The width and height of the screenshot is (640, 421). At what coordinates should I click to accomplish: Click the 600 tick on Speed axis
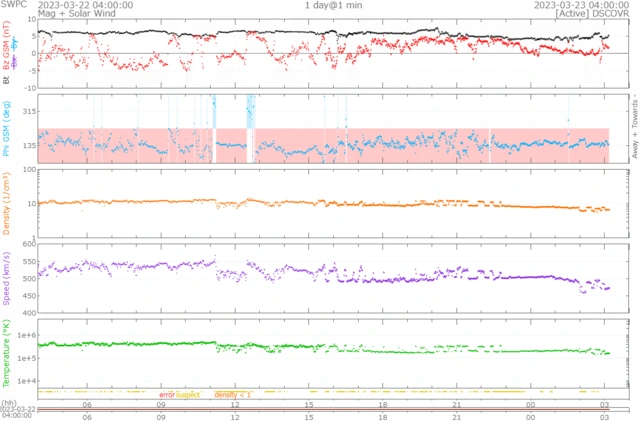click(x=29, y=244)
